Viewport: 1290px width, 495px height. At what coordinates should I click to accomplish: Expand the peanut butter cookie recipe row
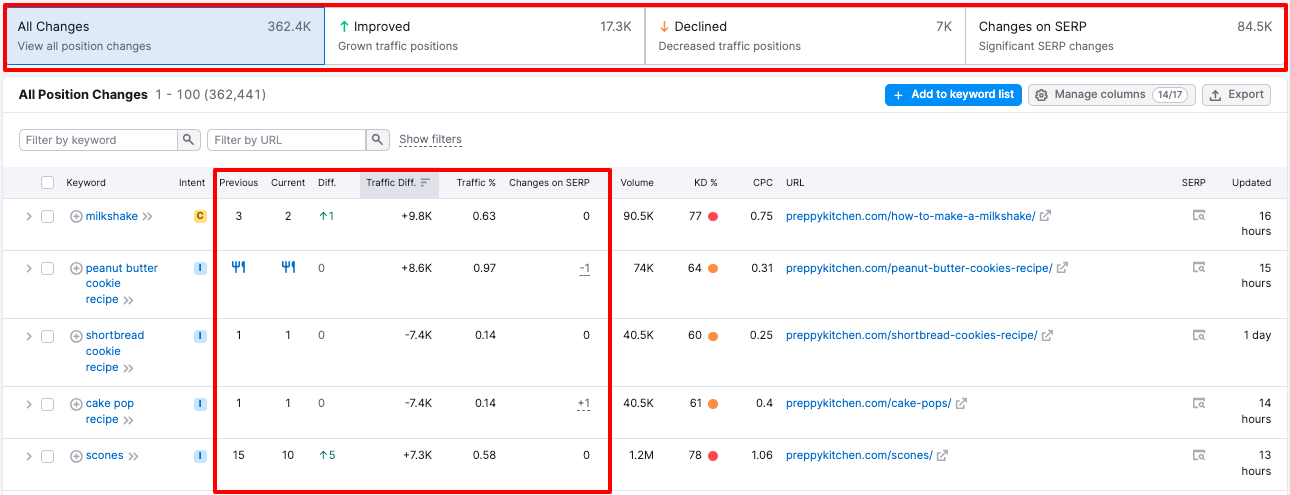click(x=28, y=268)
